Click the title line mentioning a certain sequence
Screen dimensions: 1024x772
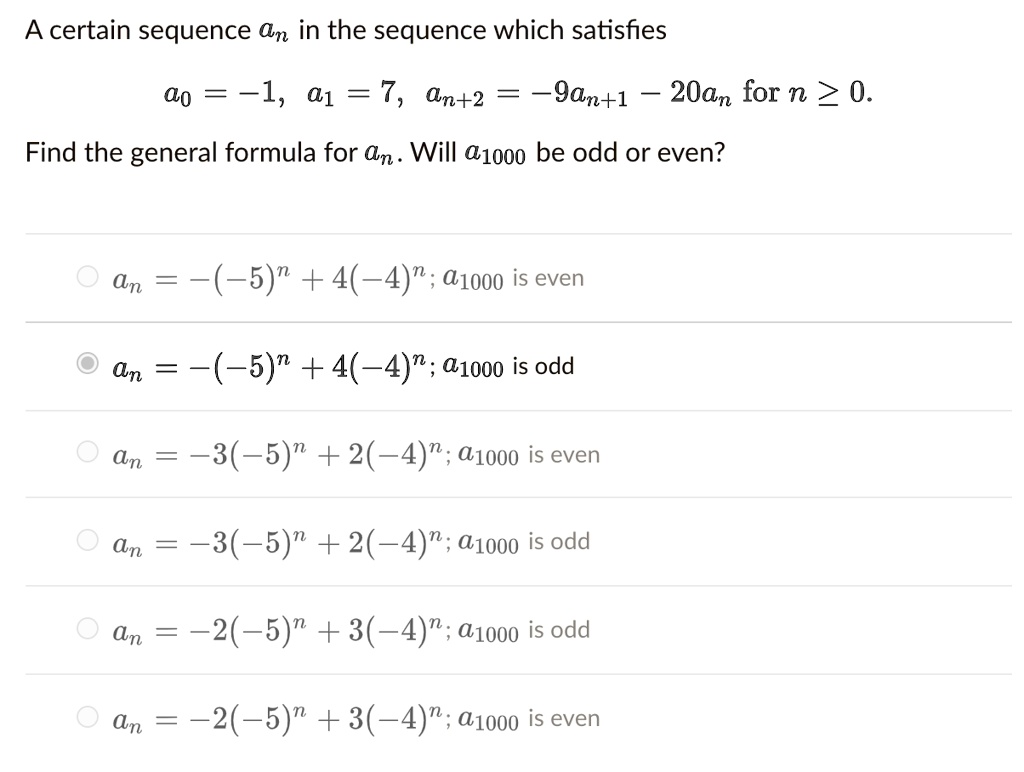345,28
